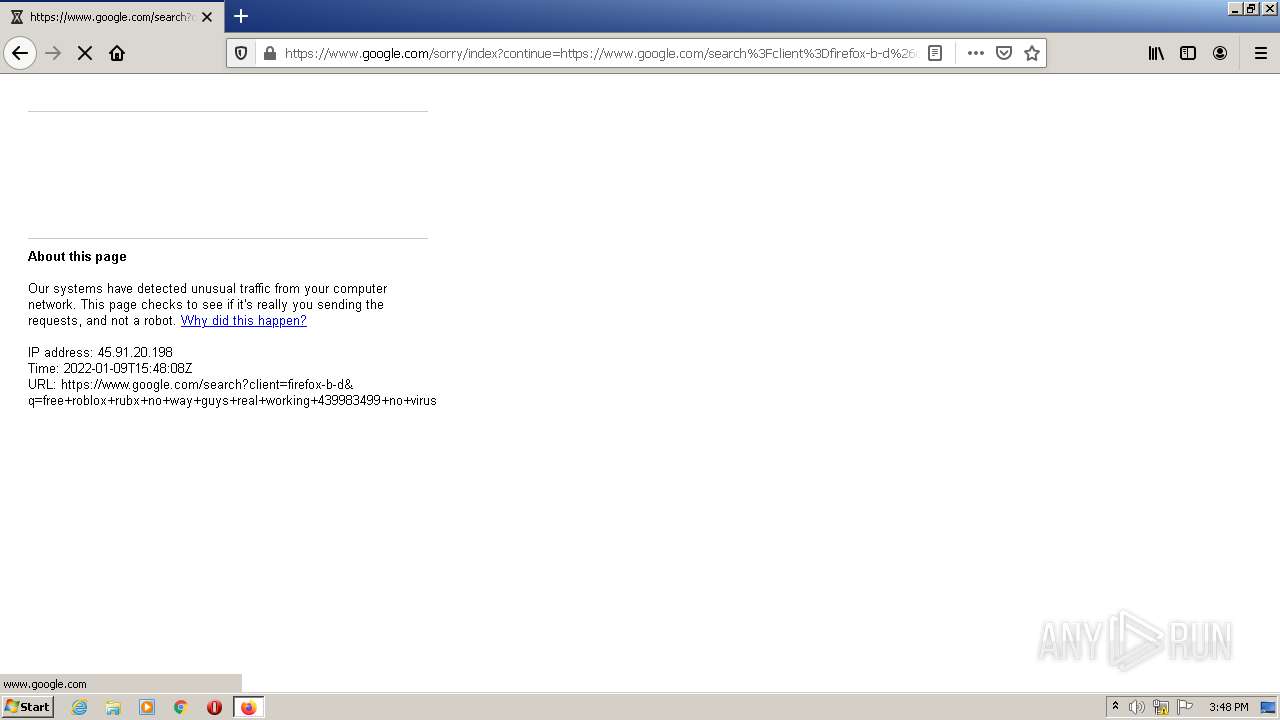Open page actions three-dot menu

976,53
